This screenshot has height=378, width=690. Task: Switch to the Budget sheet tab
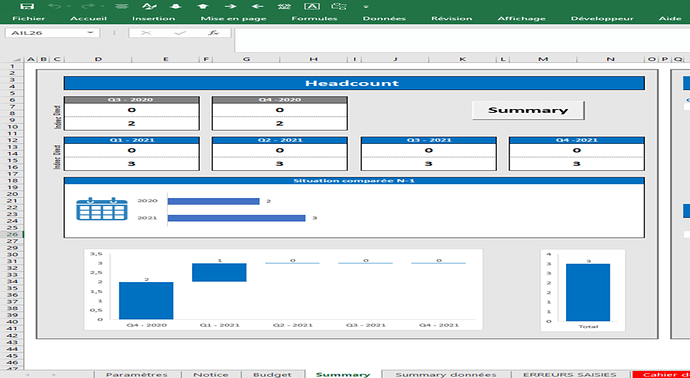[x=272, y=374]
